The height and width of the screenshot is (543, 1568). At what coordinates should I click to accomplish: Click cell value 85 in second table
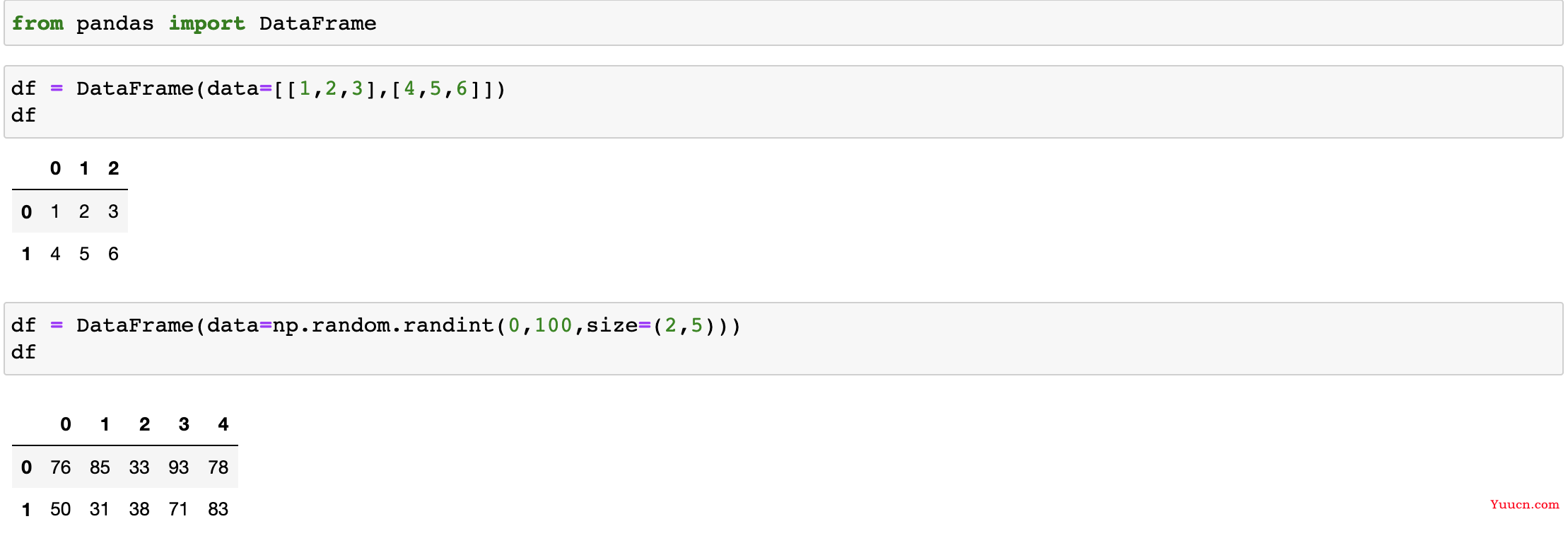tap(100, 467)
